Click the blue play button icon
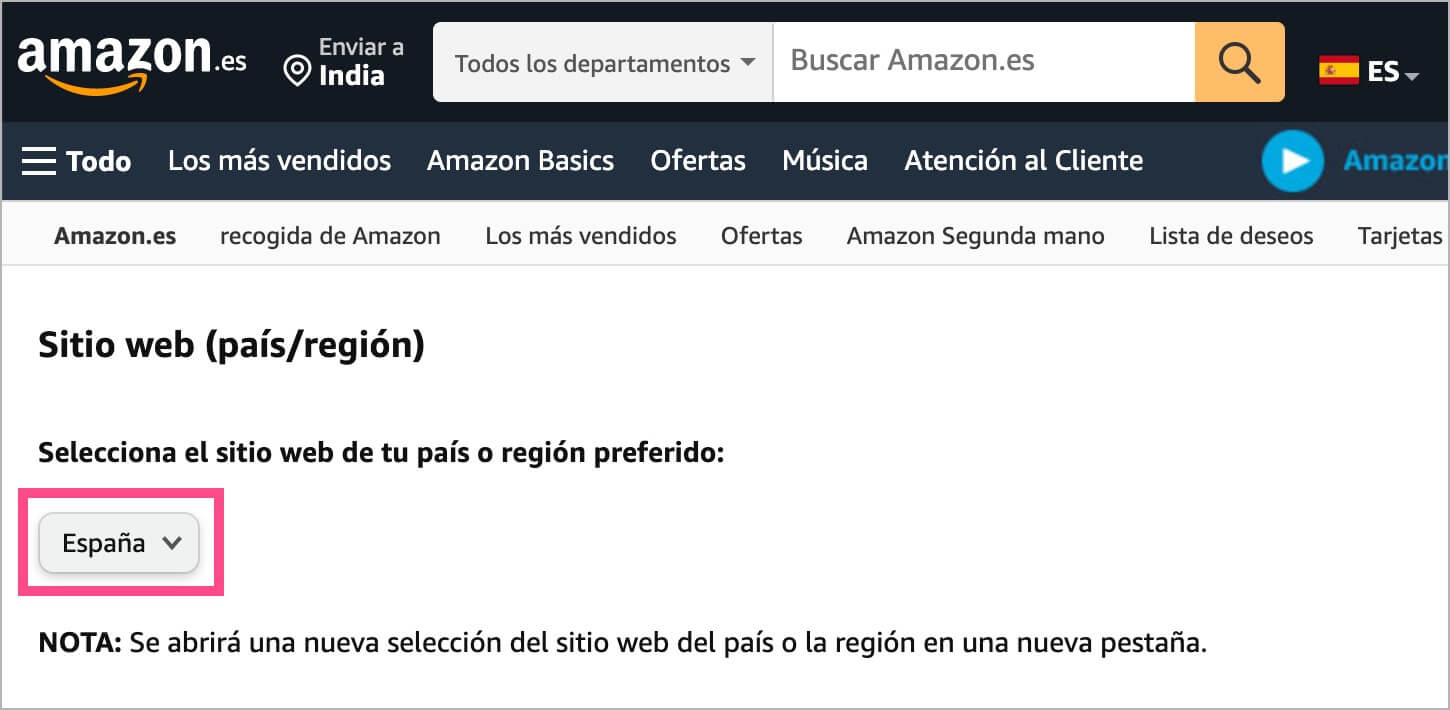 click(x=1292, y=161)
